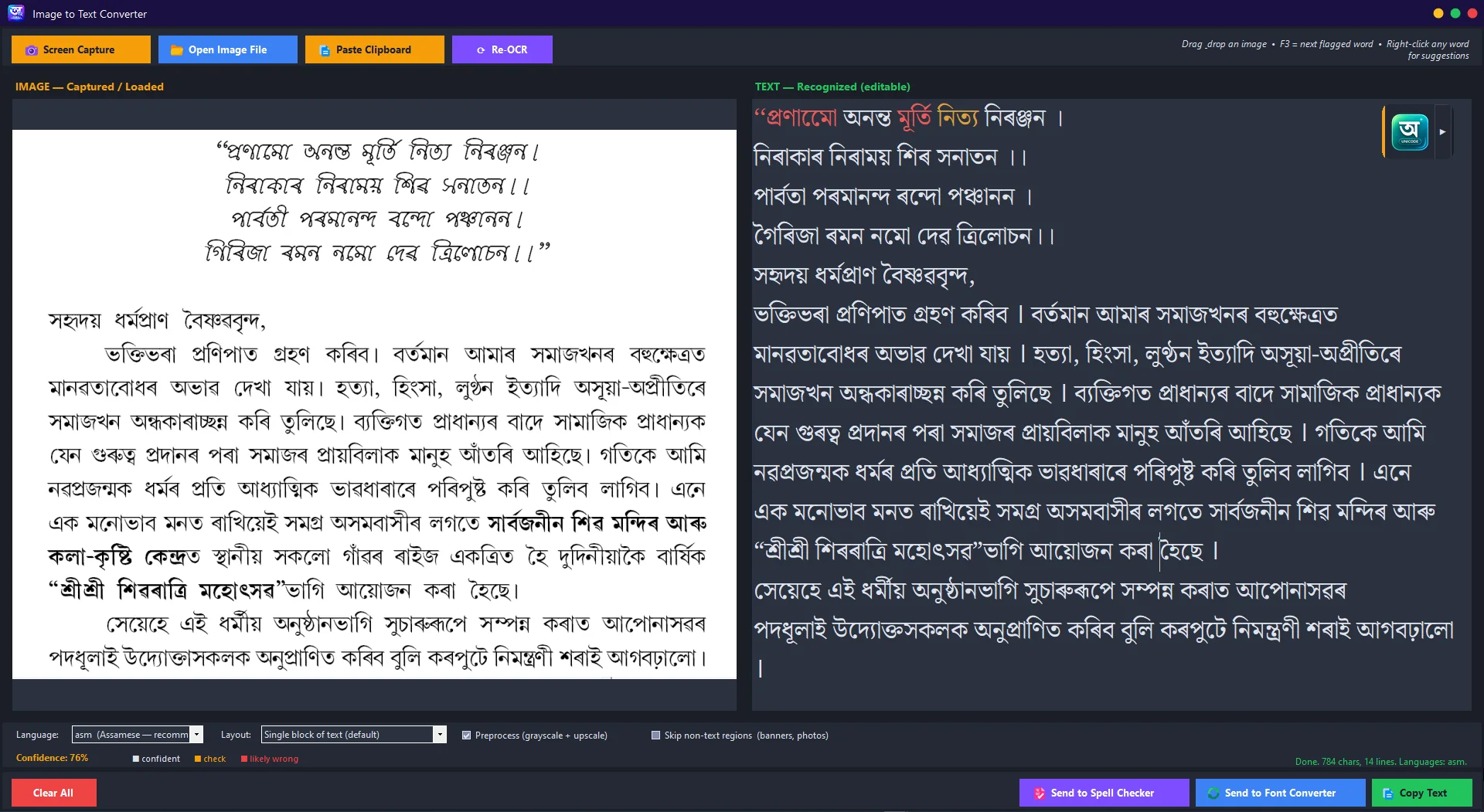Click the copy icon on Copy Text

point(1388,793)
